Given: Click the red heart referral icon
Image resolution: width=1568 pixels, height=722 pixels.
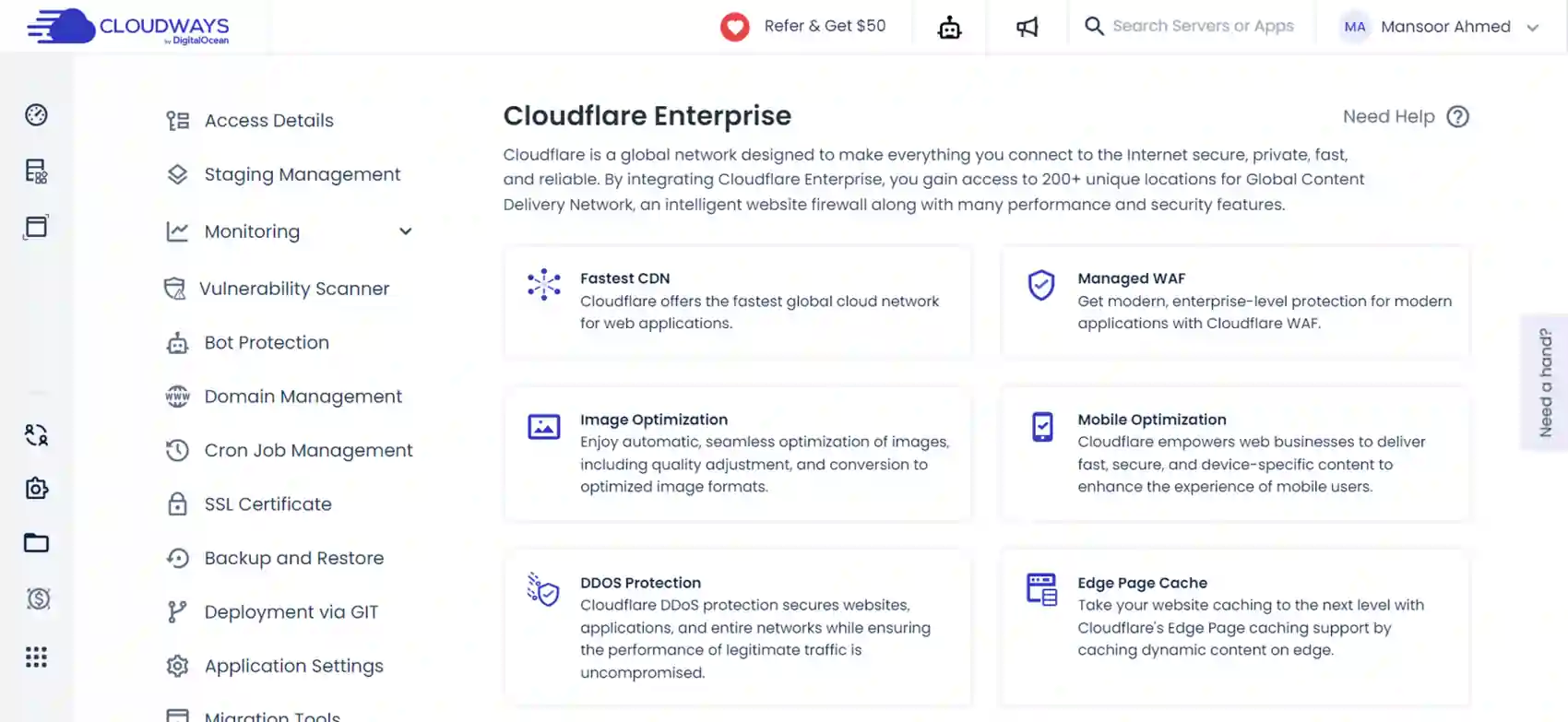Looking at the screenshot, I should (x=734, y=27).
